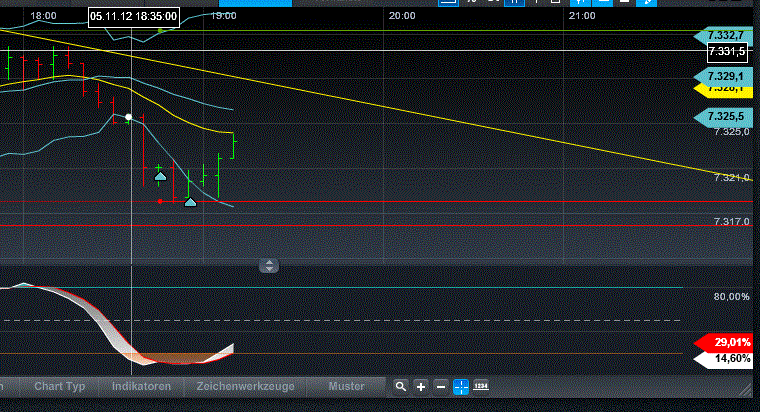Click the 7.325,5 price tag
Image resolution: width=760 pixels, height=412 pixels.
(723, 116)
